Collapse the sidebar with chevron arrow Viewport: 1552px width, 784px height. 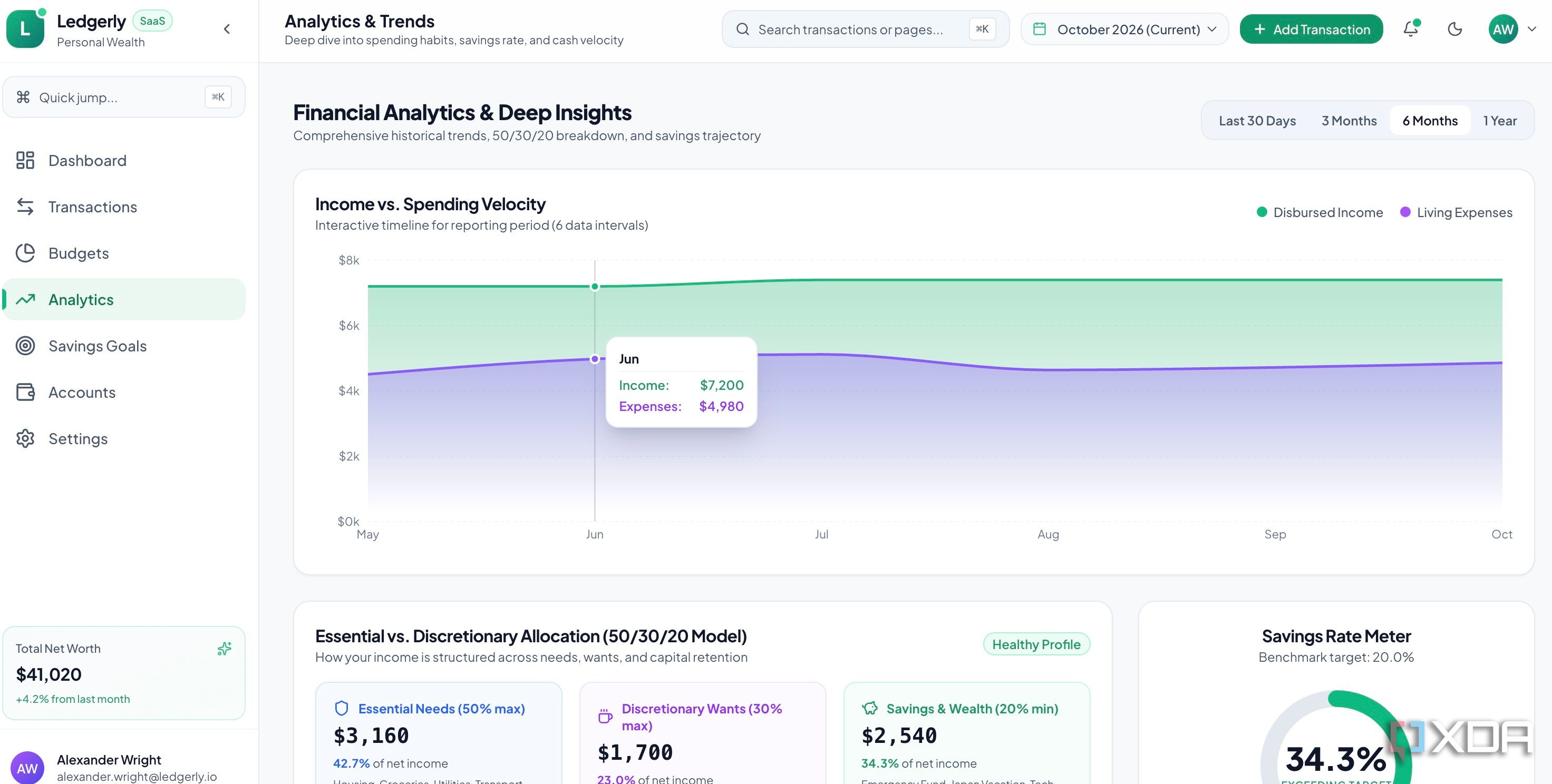[x=227, y=29]
